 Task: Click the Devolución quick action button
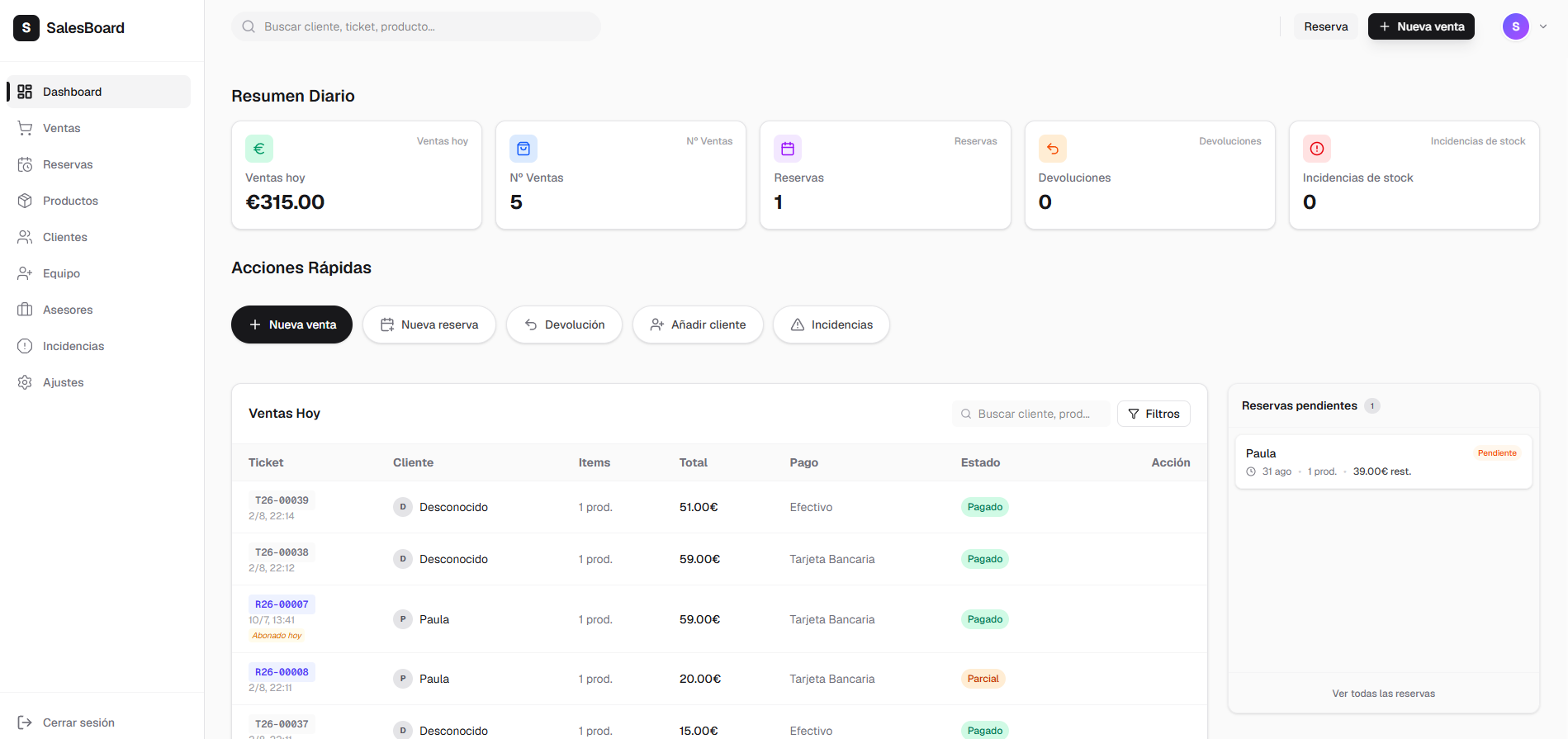[x=564, y=324]
